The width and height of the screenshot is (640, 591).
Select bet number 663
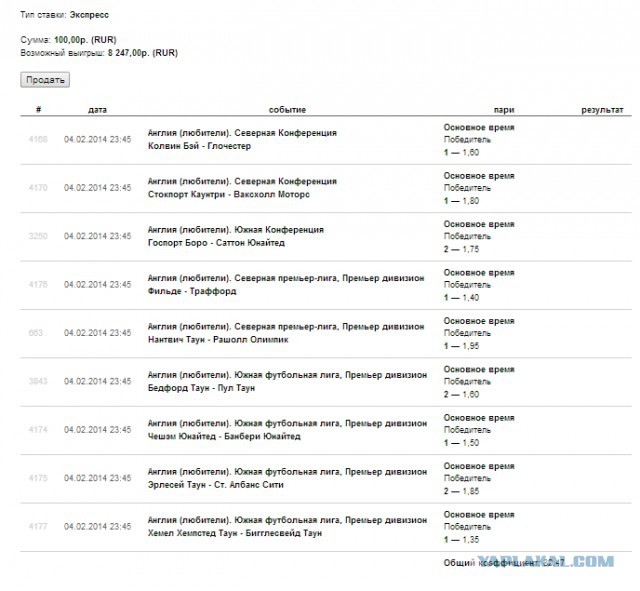(38, 333)
